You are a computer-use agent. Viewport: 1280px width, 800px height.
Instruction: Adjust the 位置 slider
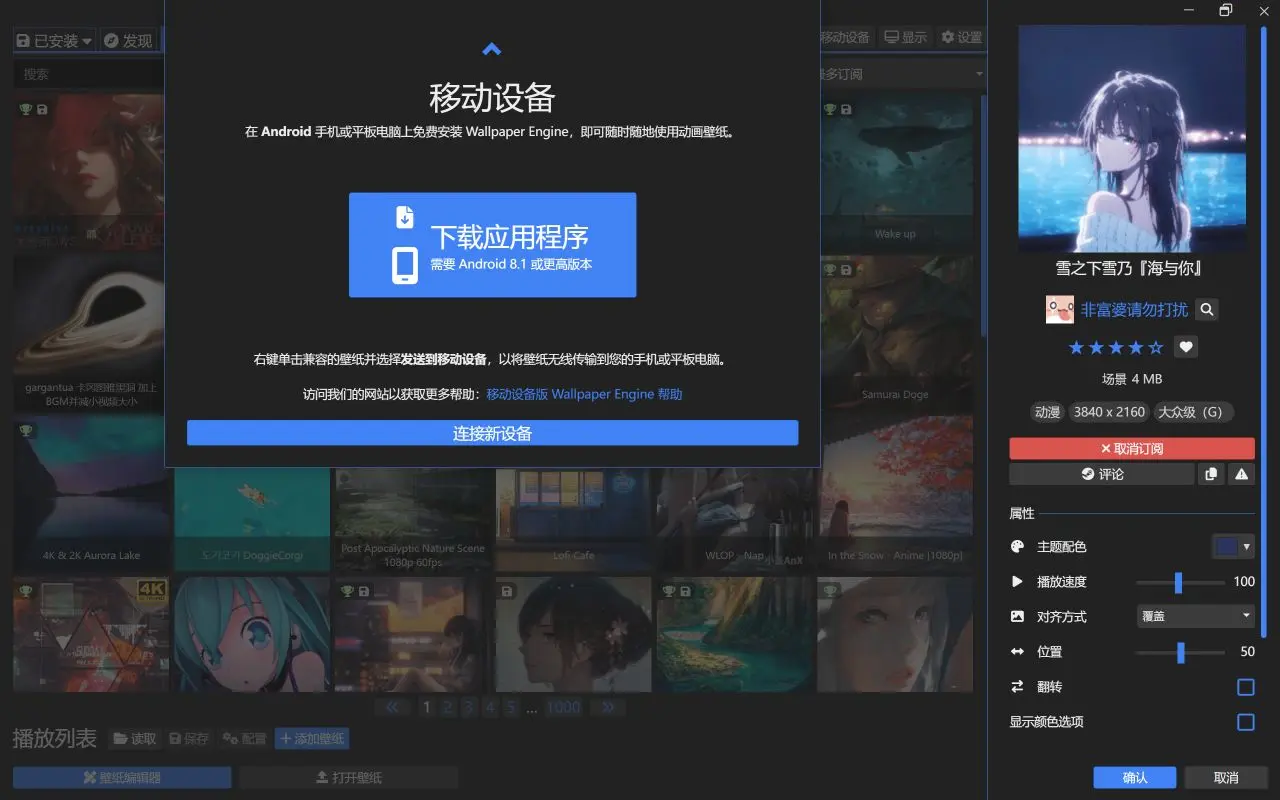[x=1180, y=652]
